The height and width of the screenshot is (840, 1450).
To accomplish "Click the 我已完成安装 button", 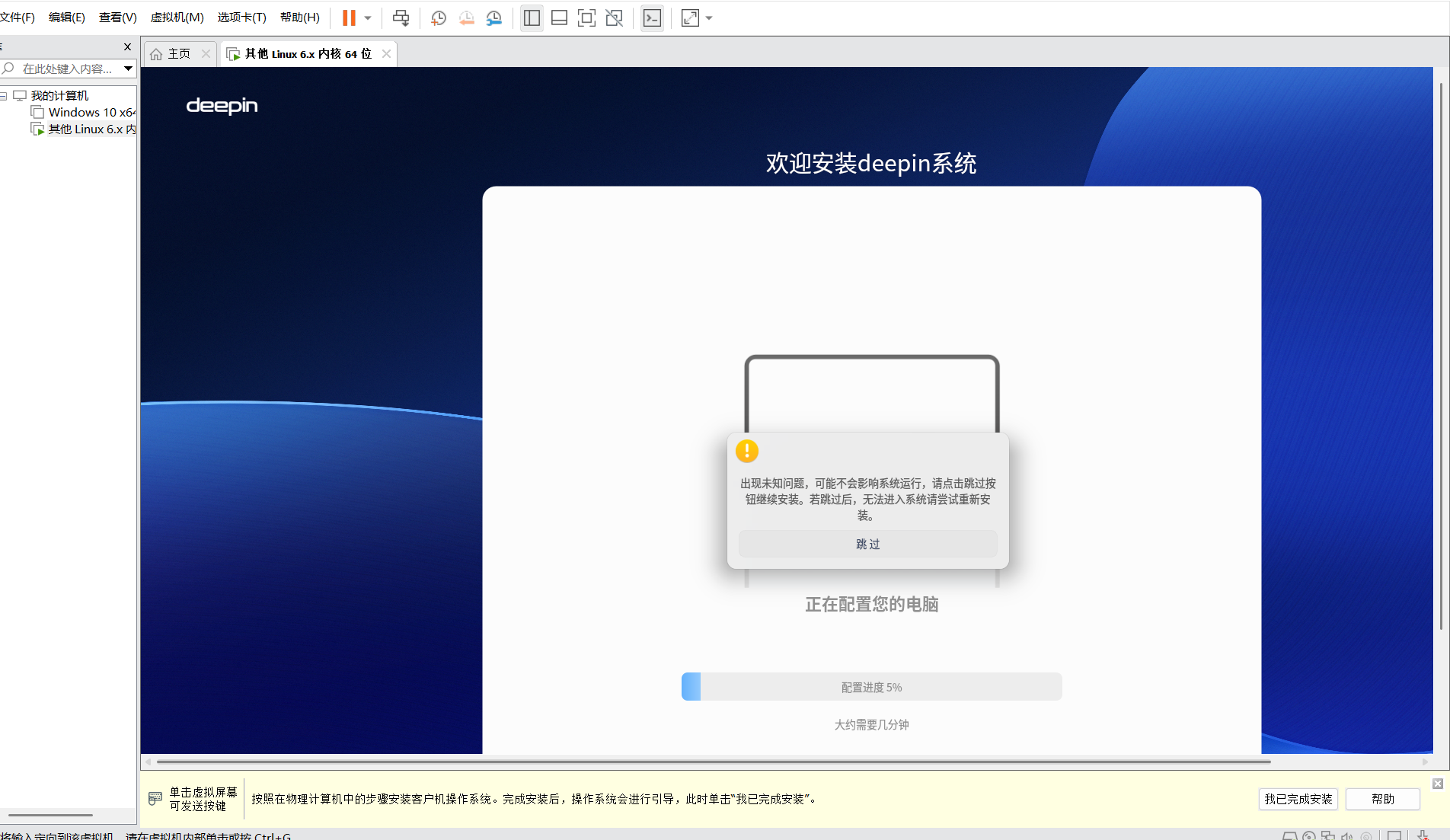I will [x=1298, y=799].
